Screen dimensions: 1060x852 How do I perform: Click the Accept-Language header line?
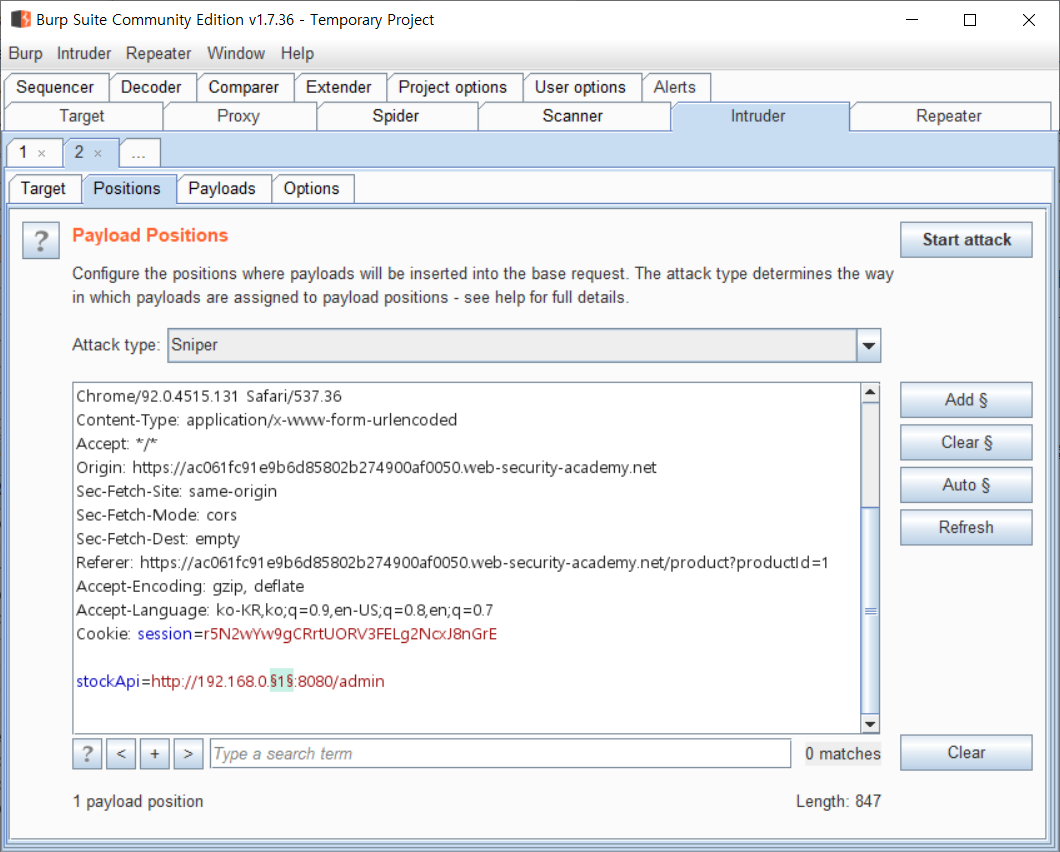[285, 610]
